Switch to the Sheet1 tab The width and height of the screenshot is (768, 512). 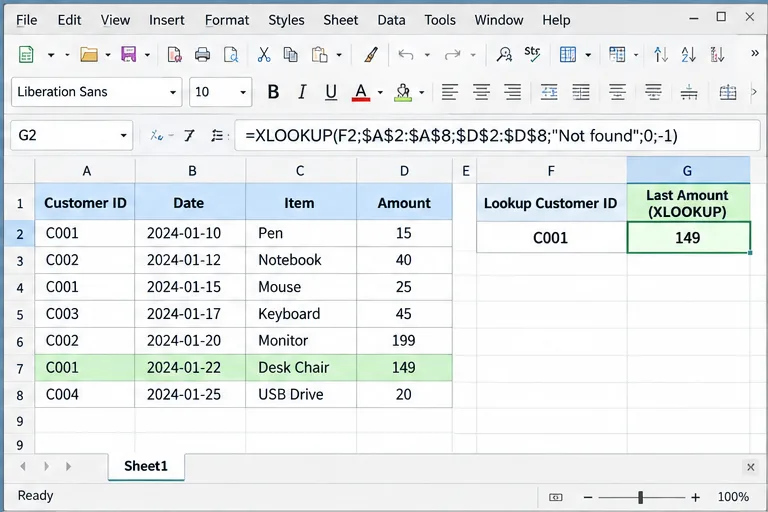coord(146,466)
